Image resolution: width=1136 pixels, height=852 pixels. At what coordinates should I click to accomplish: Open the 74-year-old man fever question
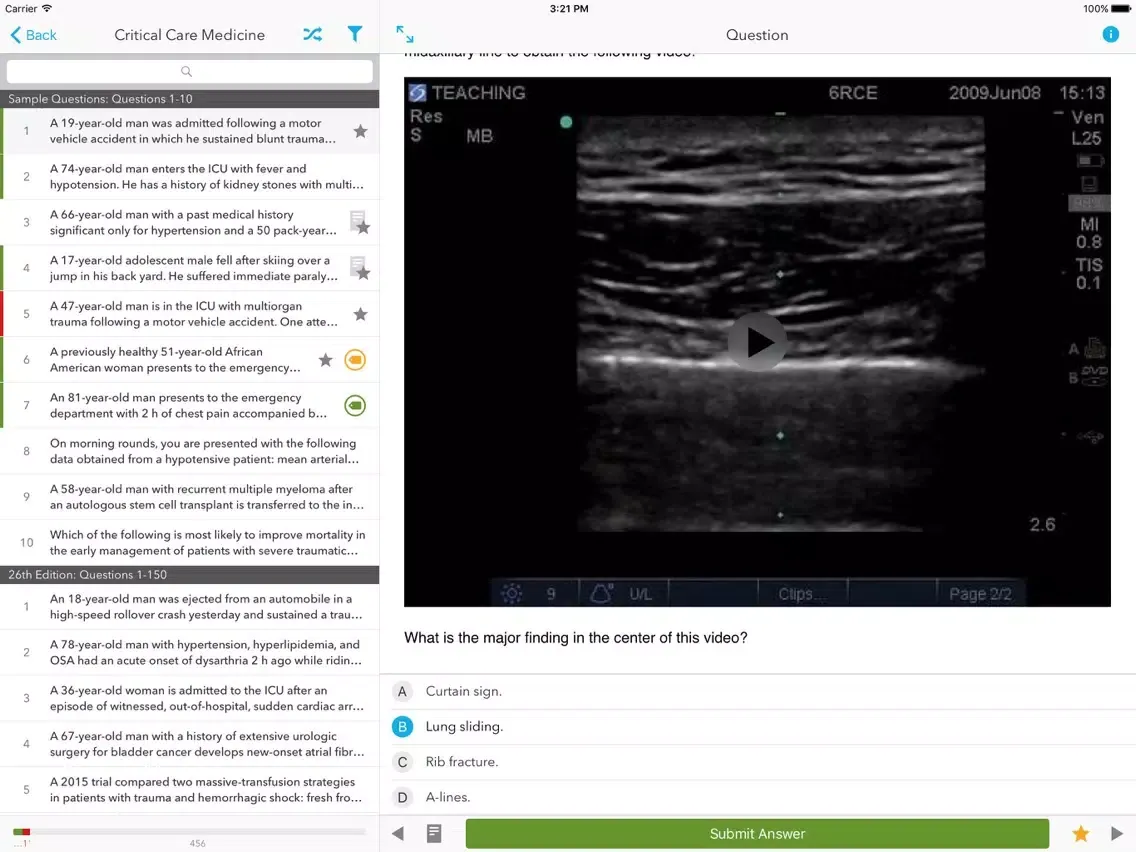point(190,177)
